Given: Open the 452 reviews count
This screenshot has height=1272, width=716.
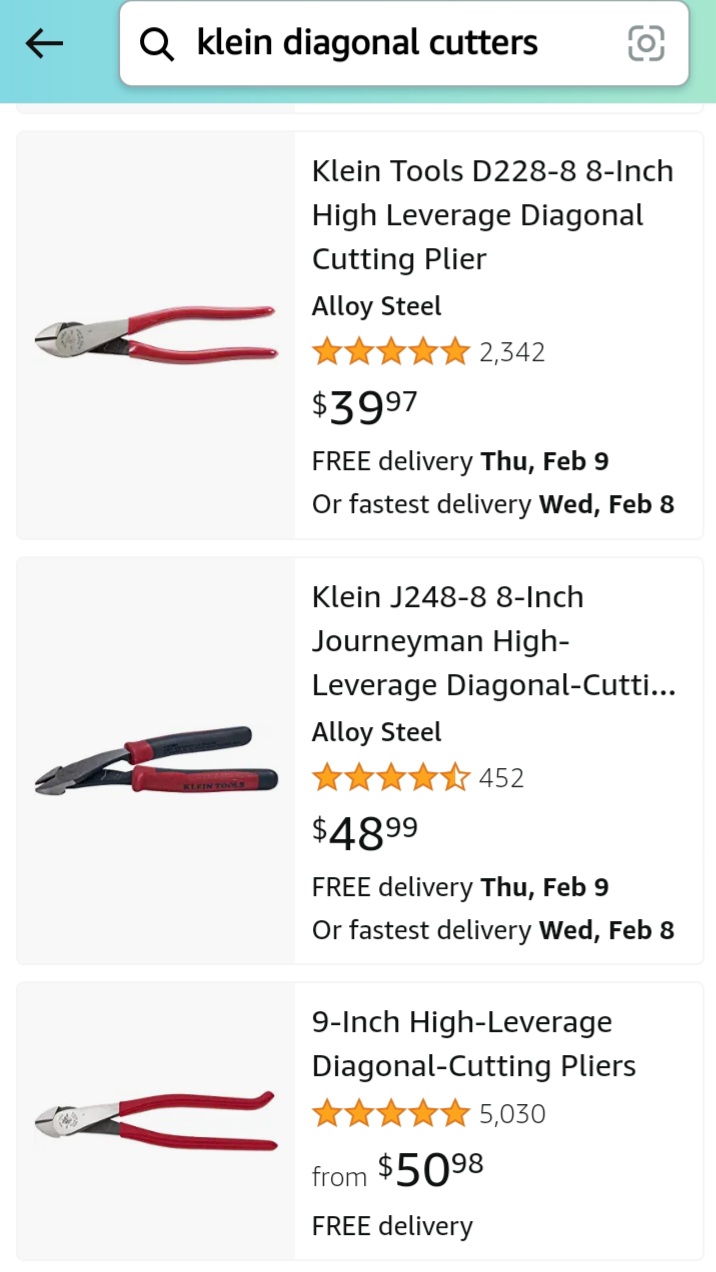Looking at the screenshot, I should point(502,778).
